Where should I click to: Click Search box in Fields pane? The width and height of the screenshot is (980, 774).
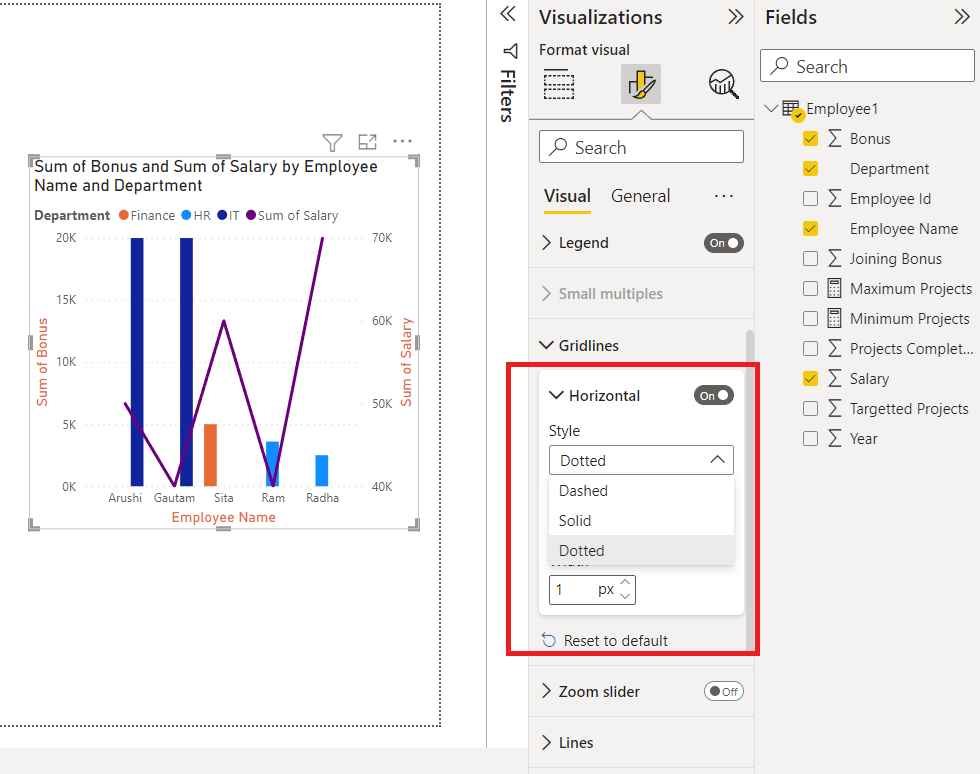(x=868, y=66)
